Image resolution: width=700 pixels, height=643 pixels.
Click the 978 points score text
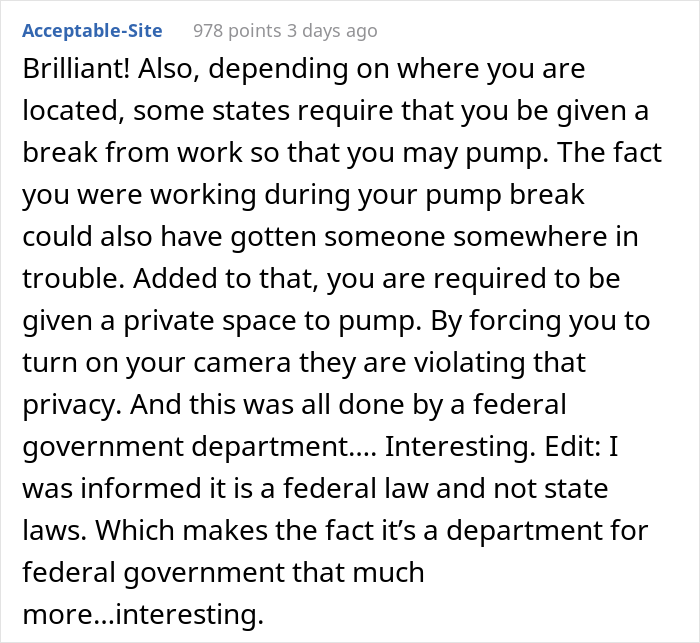(x=237, y=31)
